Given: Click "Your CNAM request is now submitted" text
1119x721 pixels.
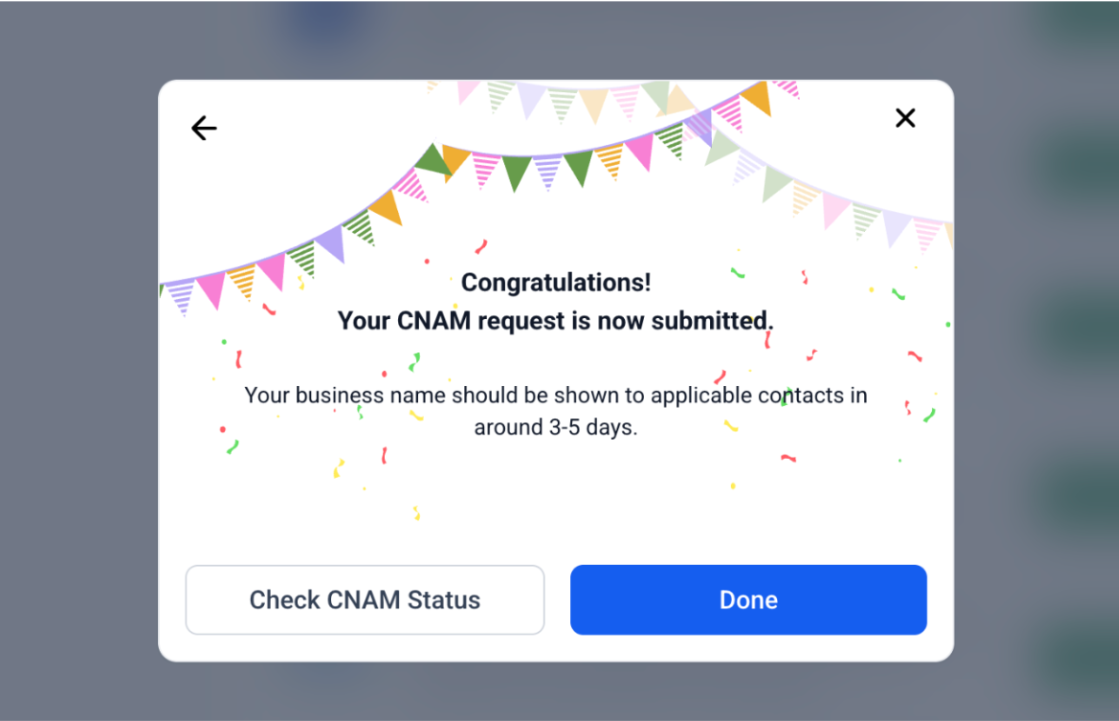Looking at the screenshot, I should 555,321.
